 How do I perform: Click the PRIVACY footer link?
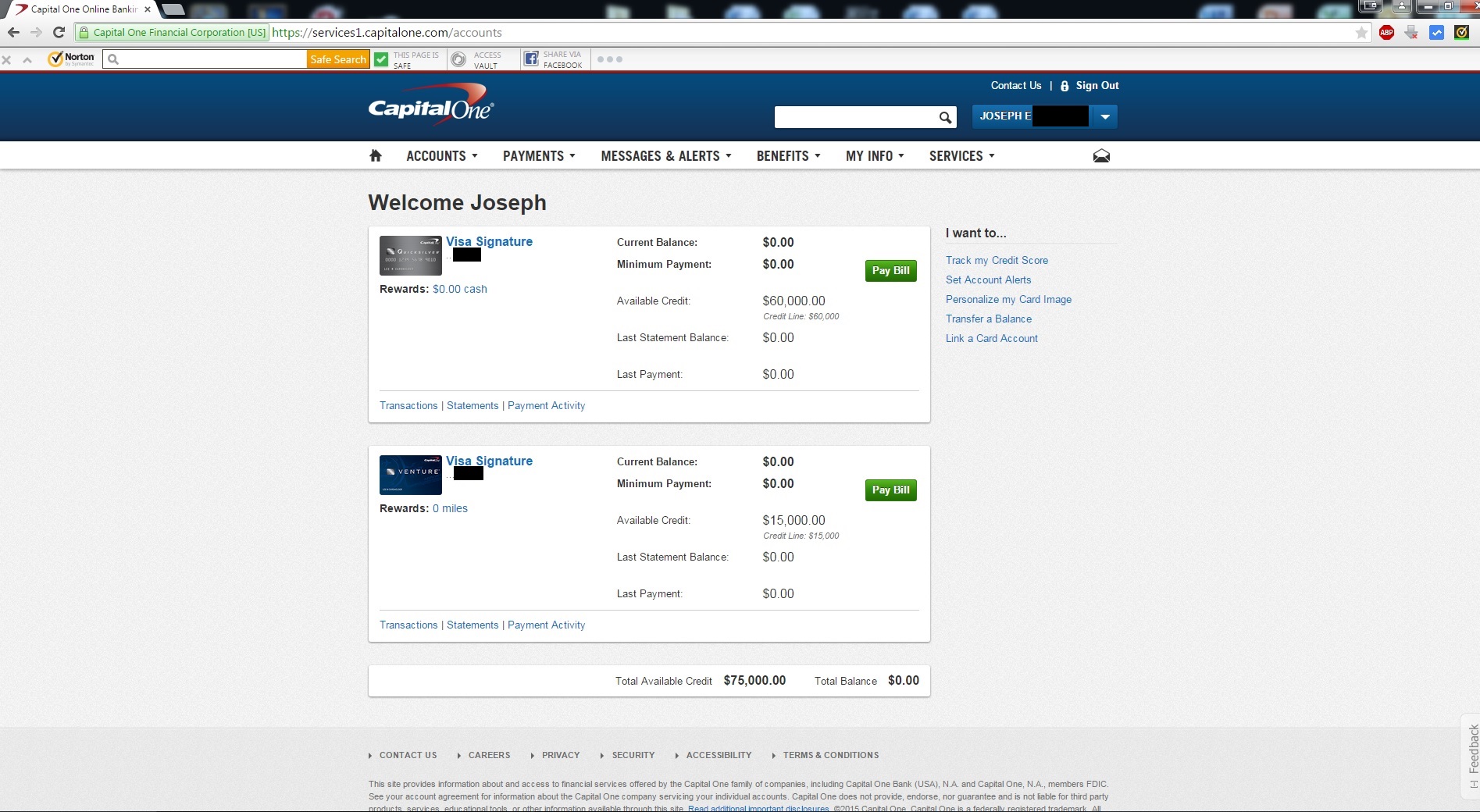561,756
